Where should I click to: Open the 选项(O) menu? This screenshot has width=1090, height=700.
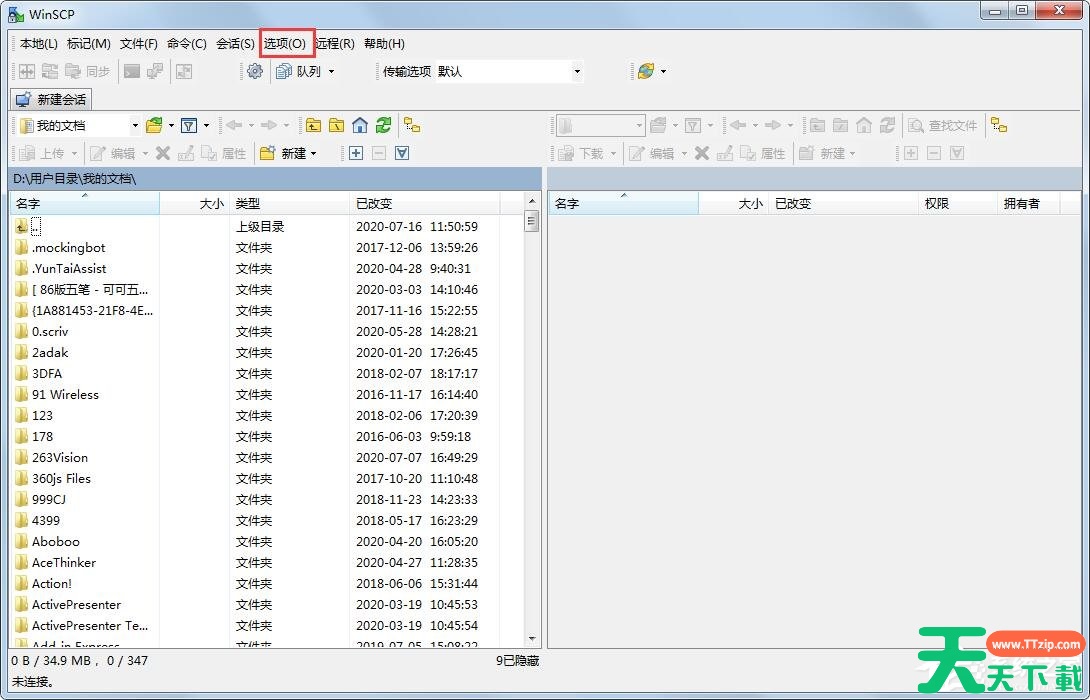pyautogui.click(x=285, y=44)
